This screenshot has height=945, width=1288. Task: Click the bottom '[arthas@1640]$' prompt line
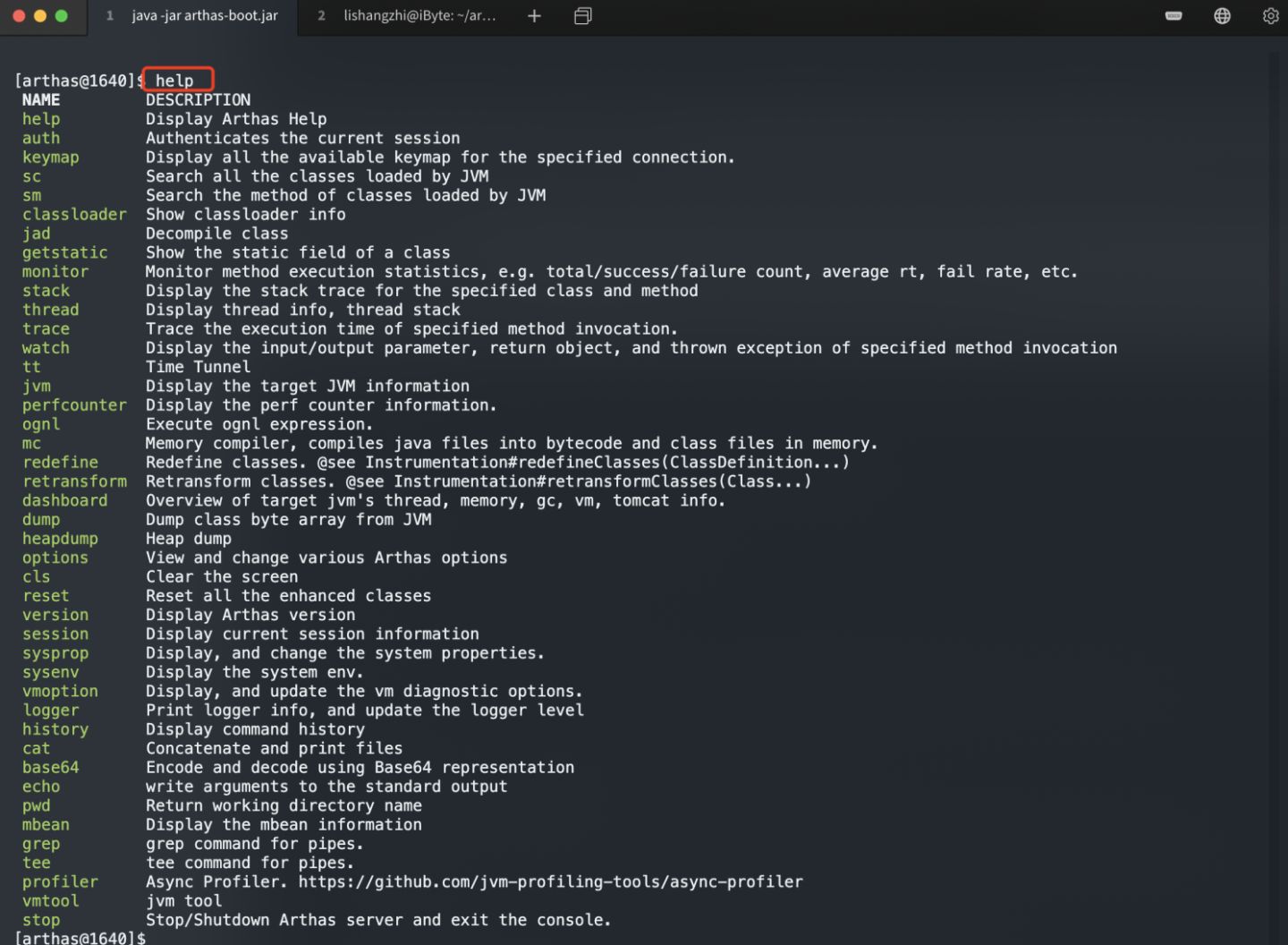point(80,938)
